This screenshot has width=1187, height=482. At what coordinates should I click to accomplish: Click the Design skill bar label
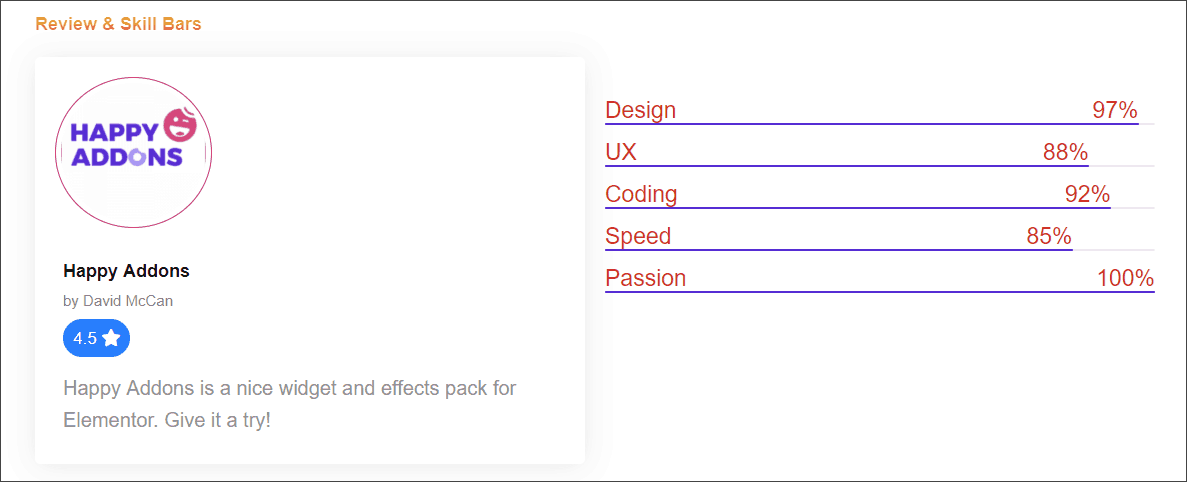pos(640,110)
